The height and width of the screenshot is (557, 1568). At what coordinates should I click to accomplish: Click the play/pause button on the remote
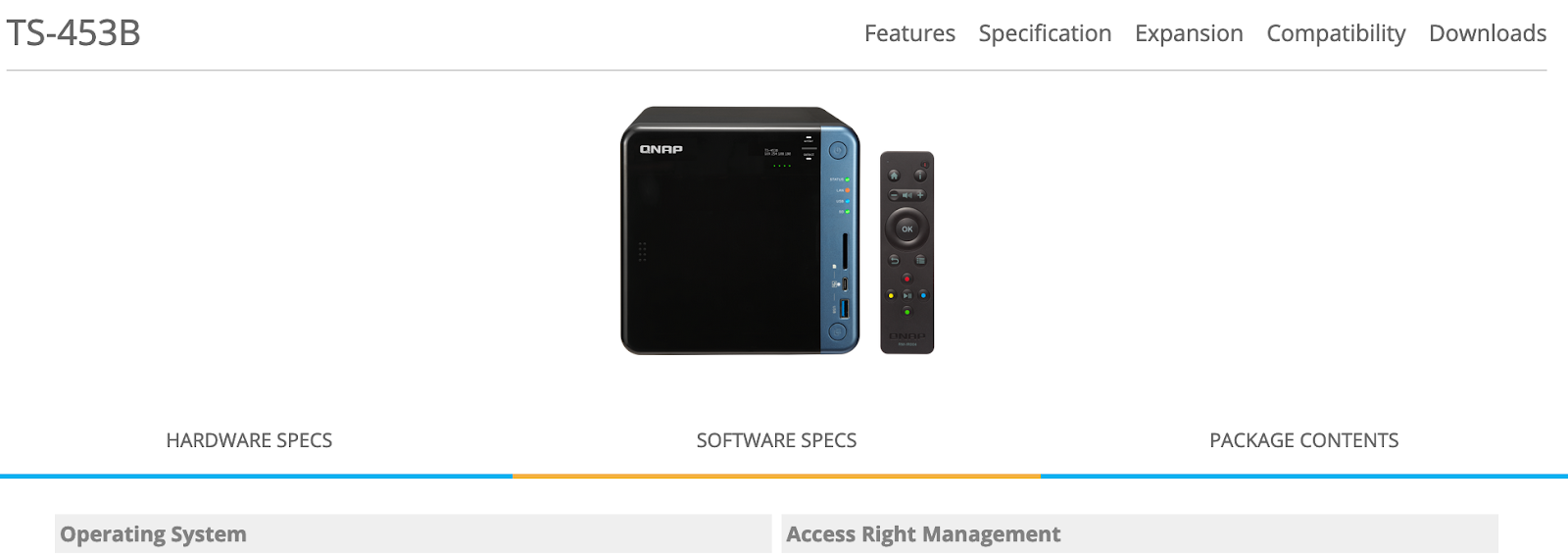coord(906,295)
